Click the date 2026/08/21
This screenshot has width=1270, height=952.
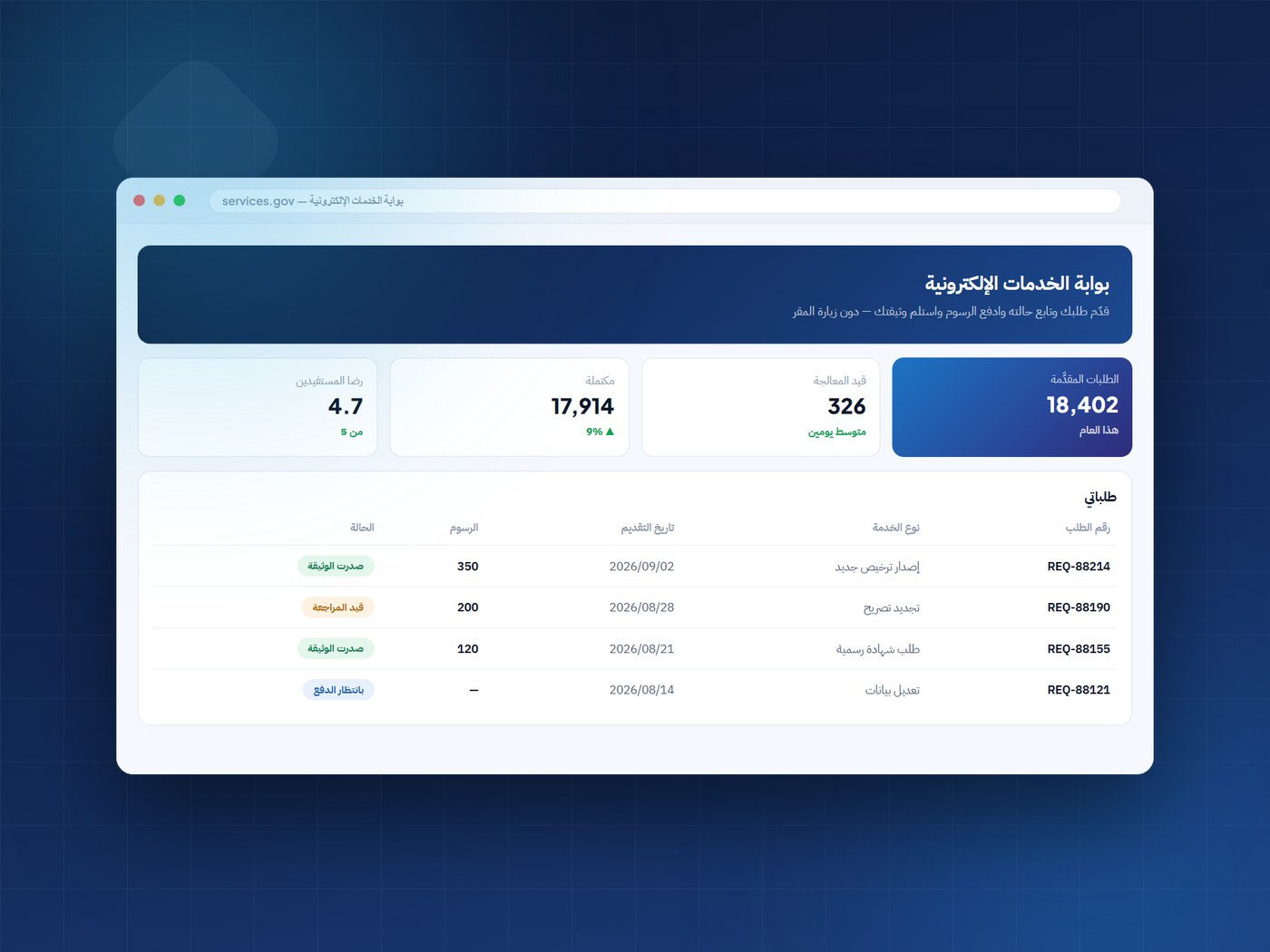(642, 649)
